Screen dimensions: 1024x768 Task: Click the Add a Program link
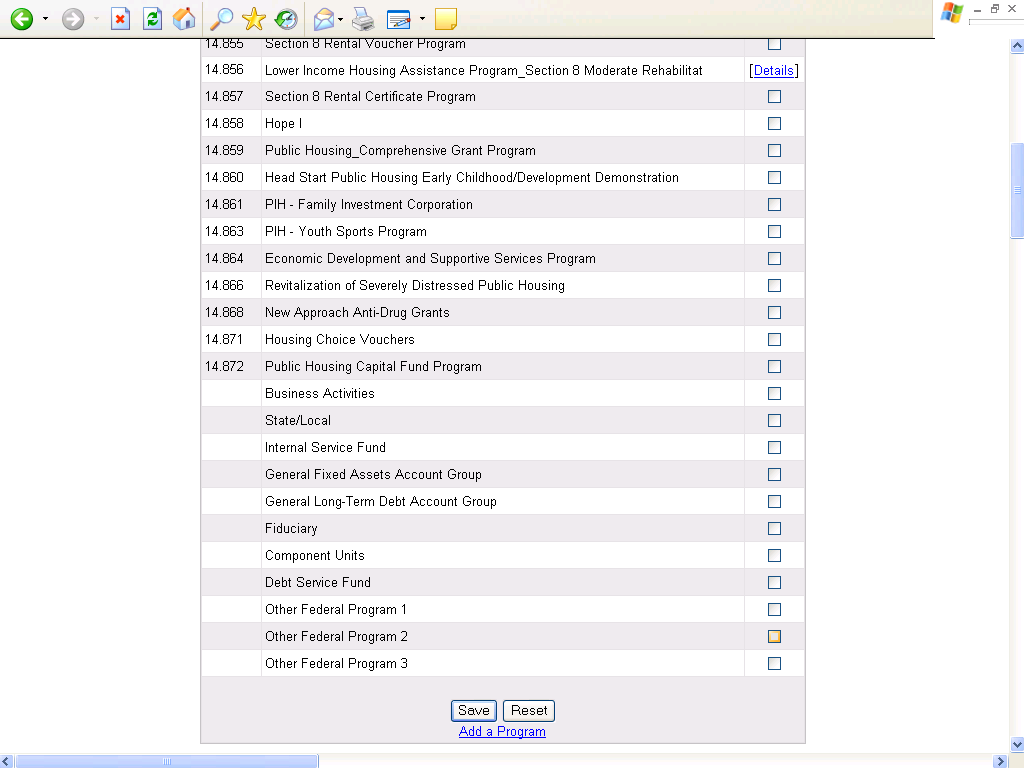(502, 732)
